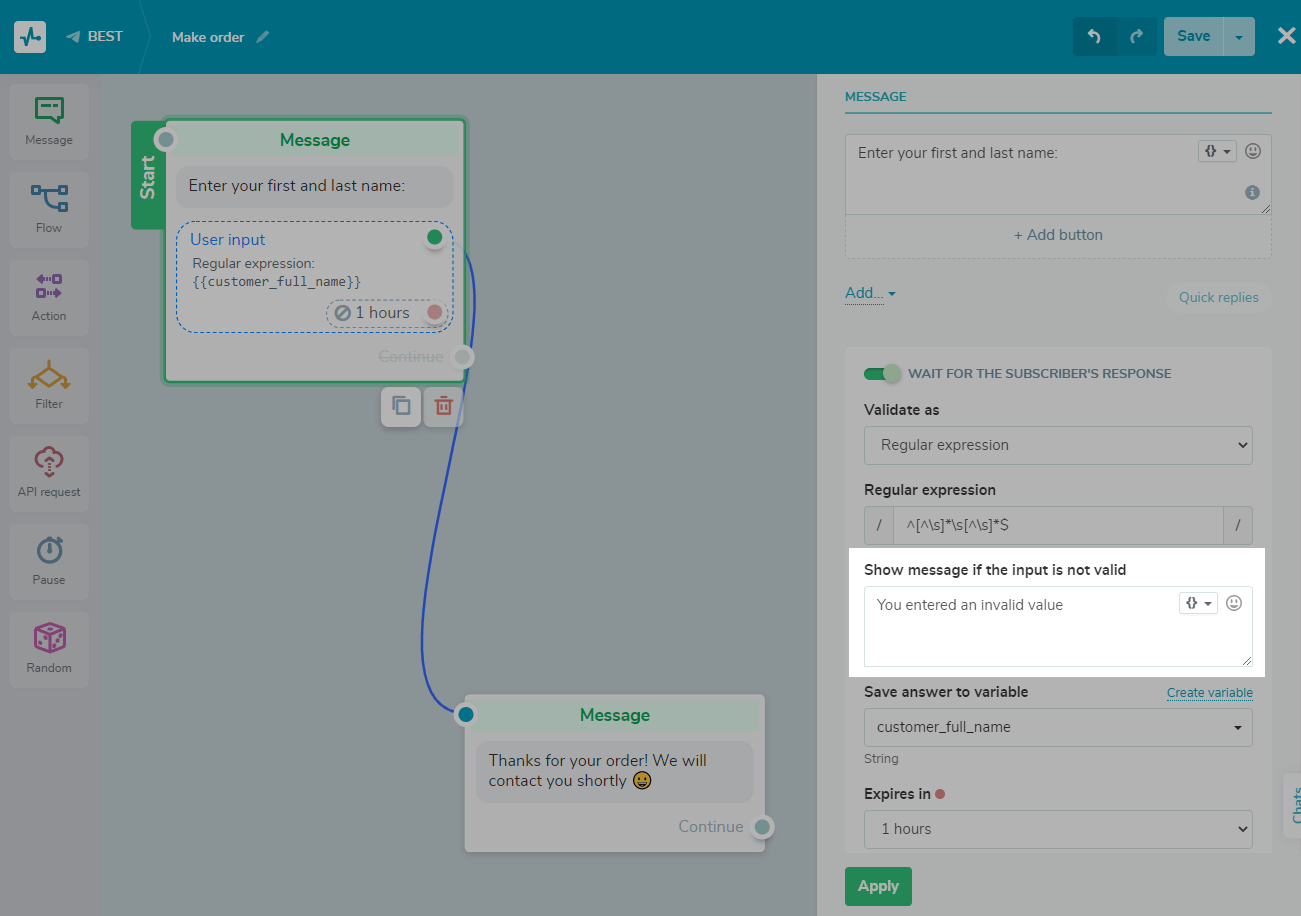Screen dimensions: 1301x916
Task: Undo the last change
Action: click(x=1094, y=36)
